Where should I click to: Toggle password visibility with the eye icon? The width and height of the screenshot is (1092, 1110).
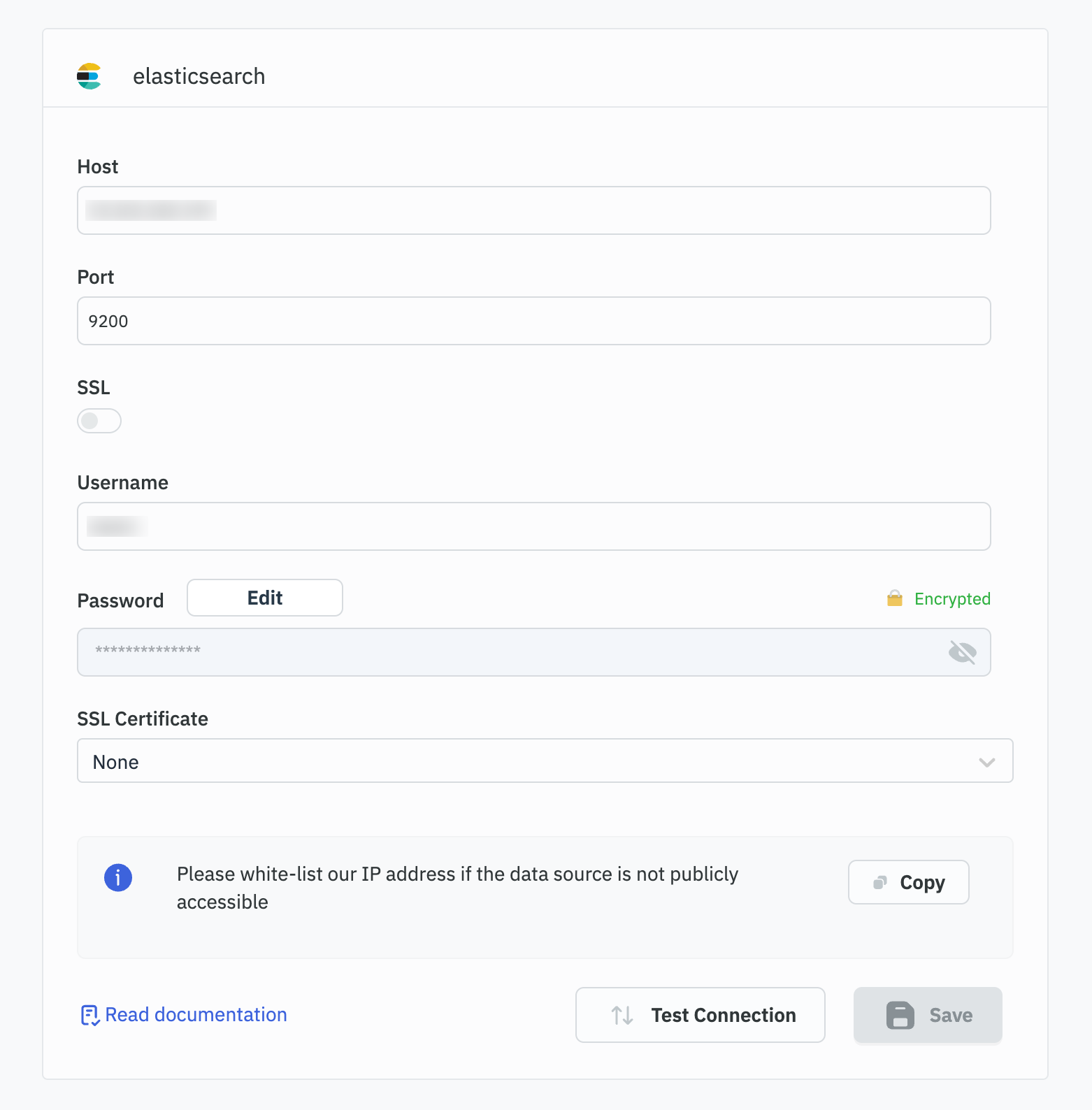pos(962,652)
